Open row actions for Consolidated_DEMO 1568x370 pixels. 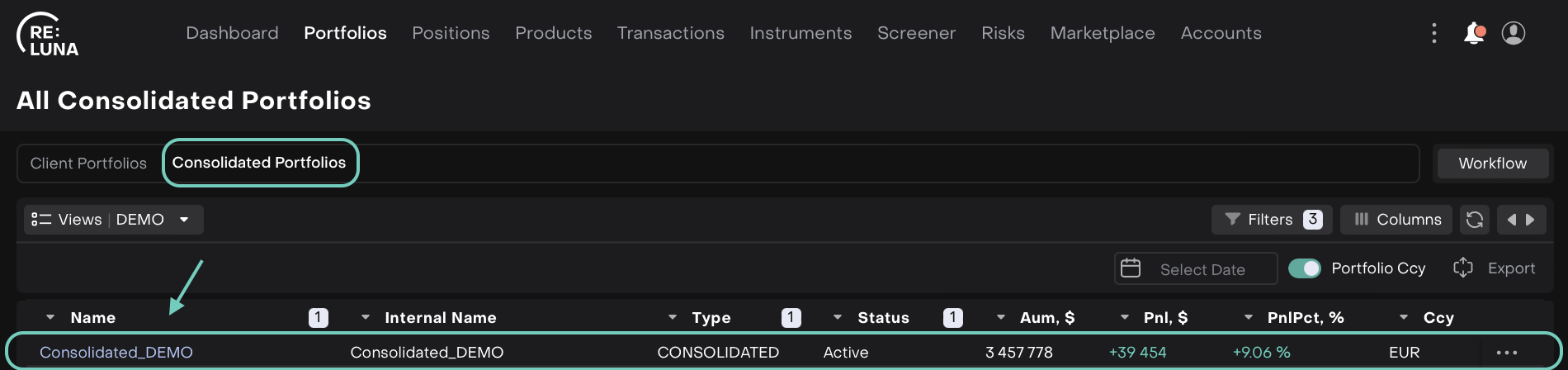point(1506,353)
